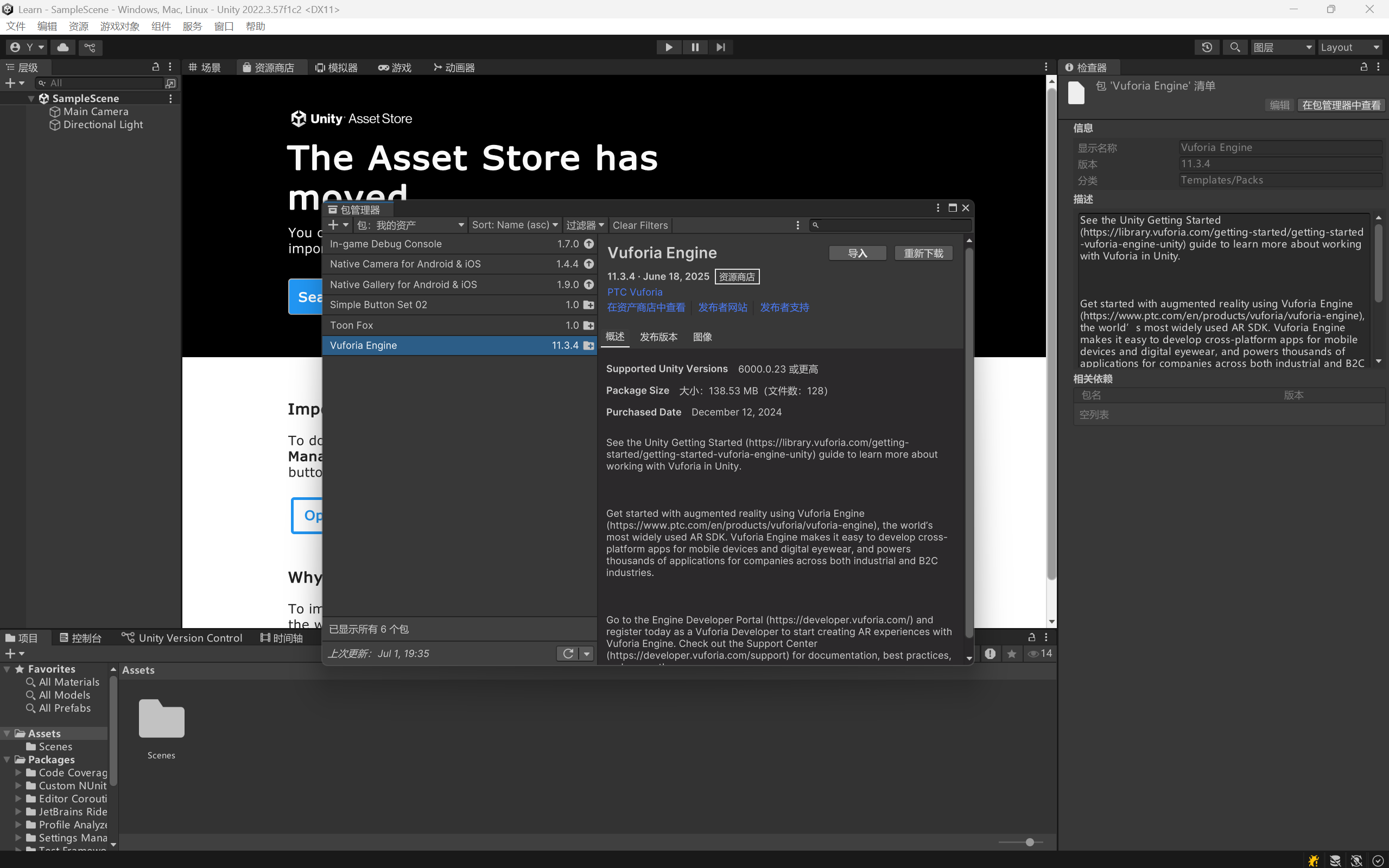Click the package list refresh icon

click(568, 653)
